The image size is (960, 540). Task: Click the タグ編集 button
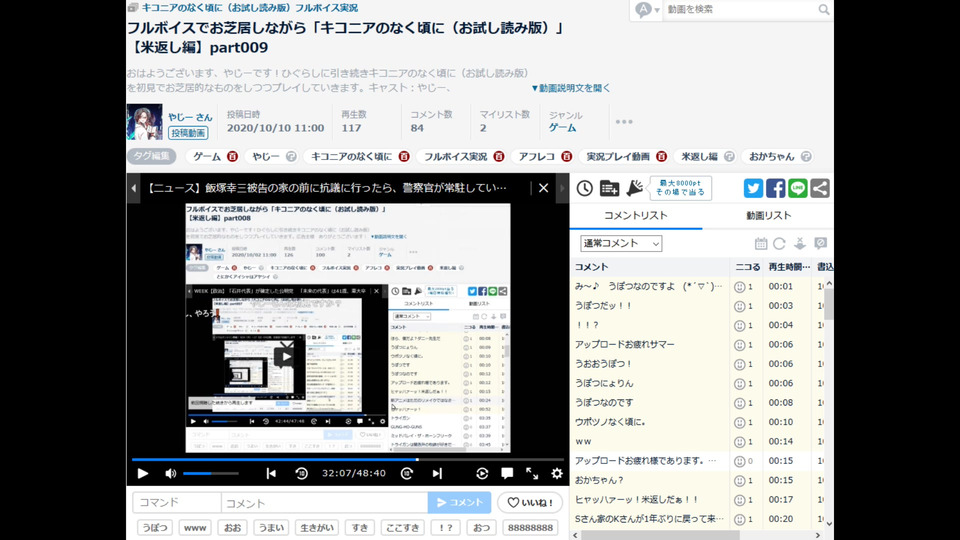[x=151, y=156]
